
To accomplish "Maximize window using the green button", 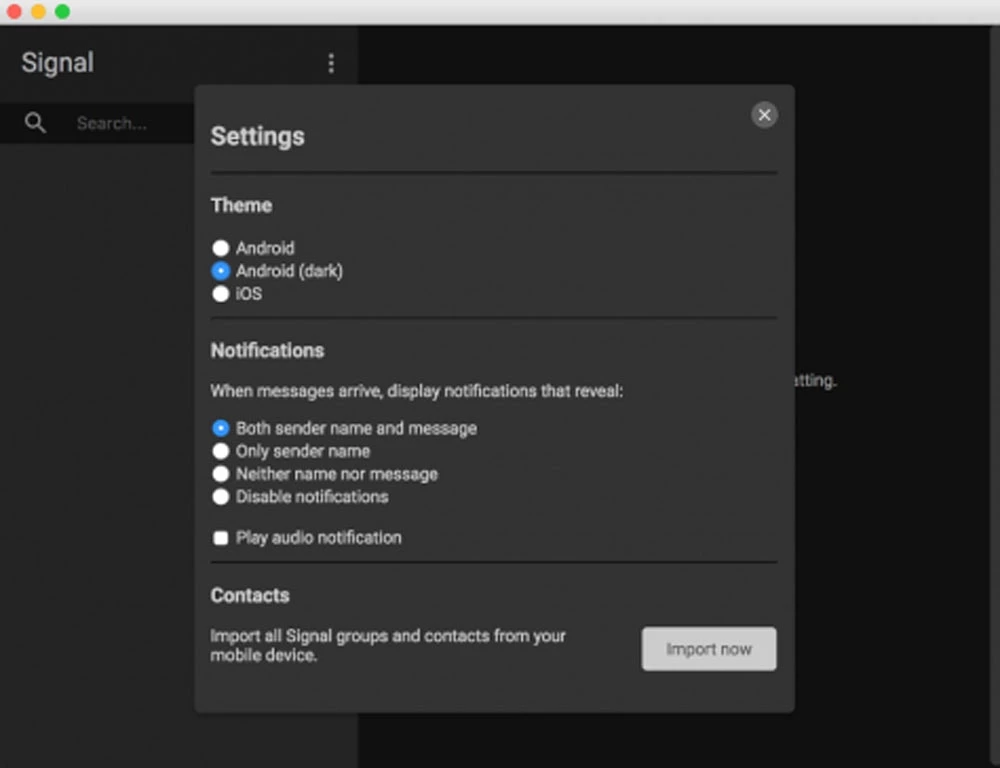I will 62,11.
